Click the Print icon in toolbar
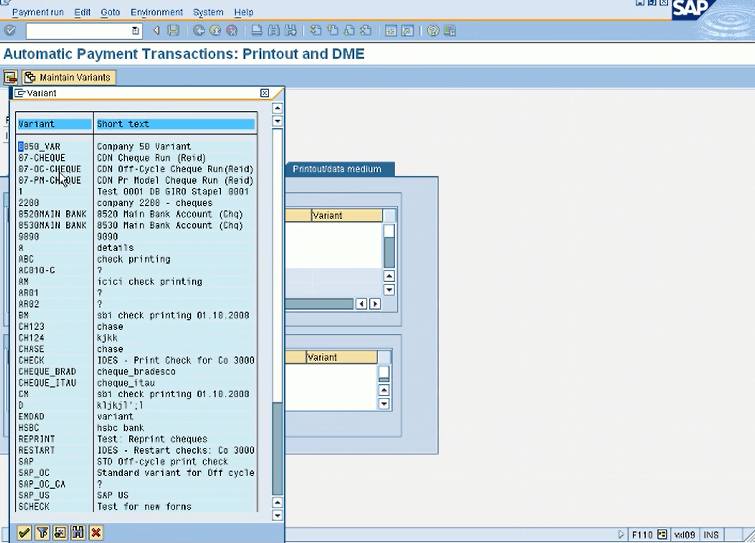This screenshot has width=755, height=543. coord(257,31)
